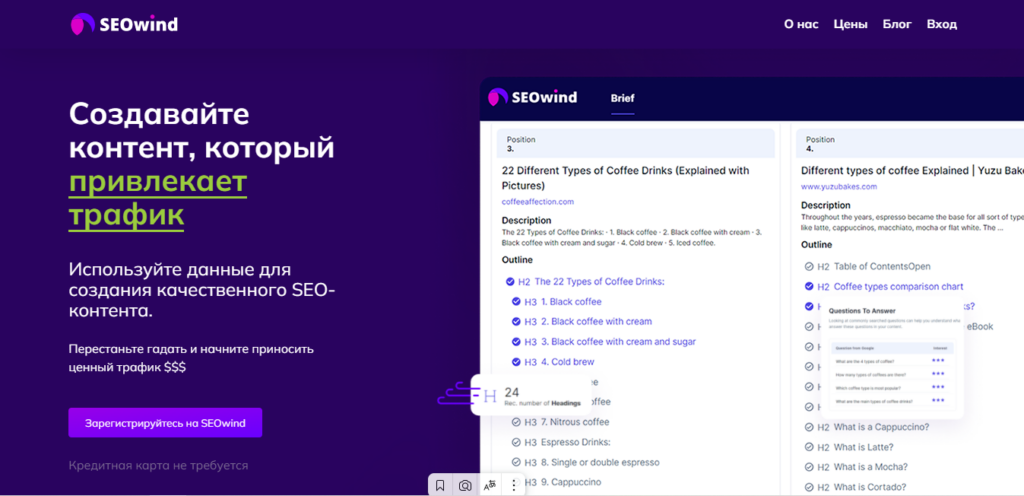Click the Используйте данные для создания subtitle
Viewport: 1024px width, 496px height.
pyautogui.click(x=202, y=290)
